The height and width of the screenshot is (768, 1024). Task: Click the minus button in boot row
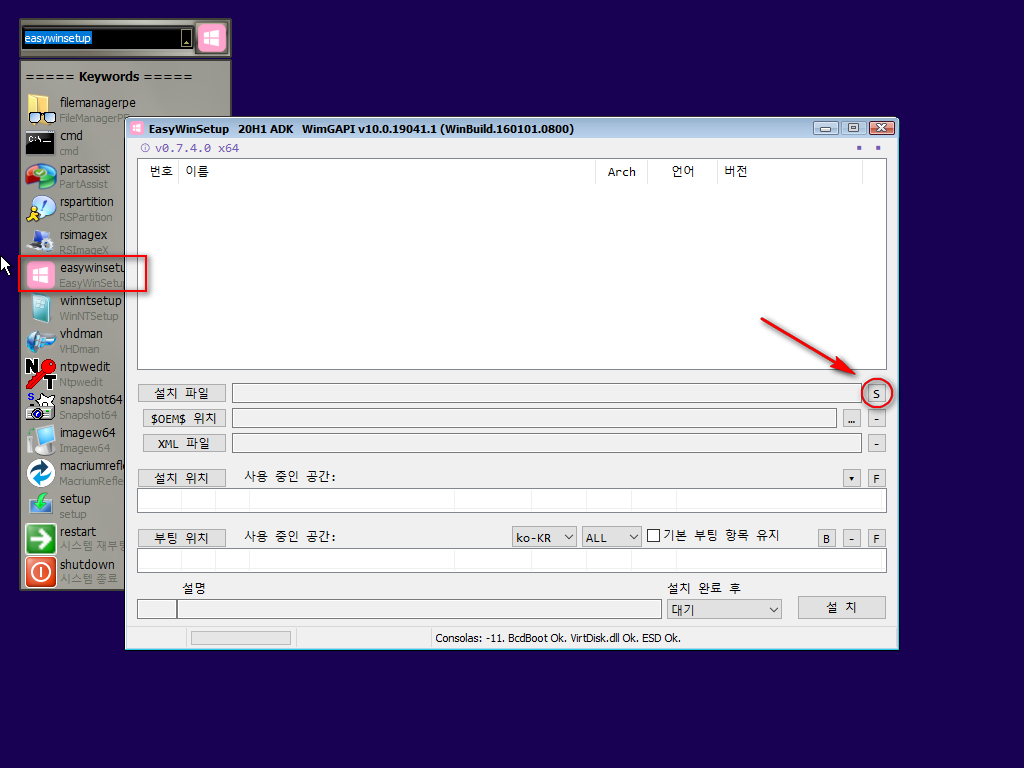852,538
